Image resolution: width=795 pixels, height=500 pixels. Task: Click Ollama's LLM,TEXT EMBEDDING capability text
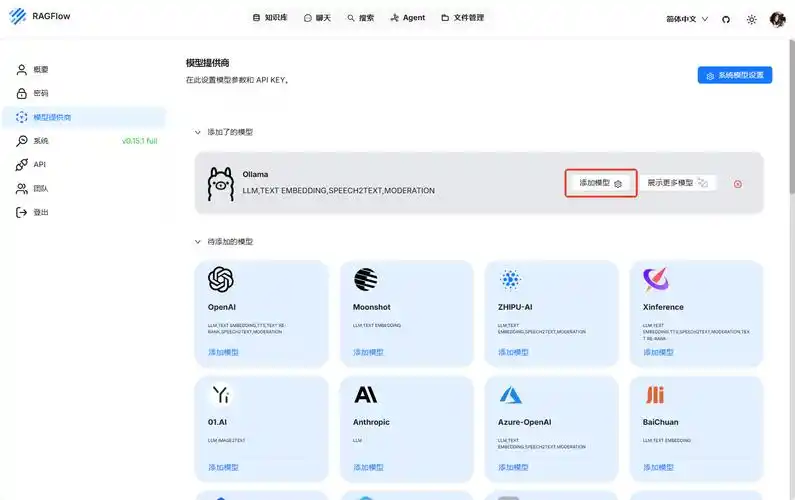point(338,191)
